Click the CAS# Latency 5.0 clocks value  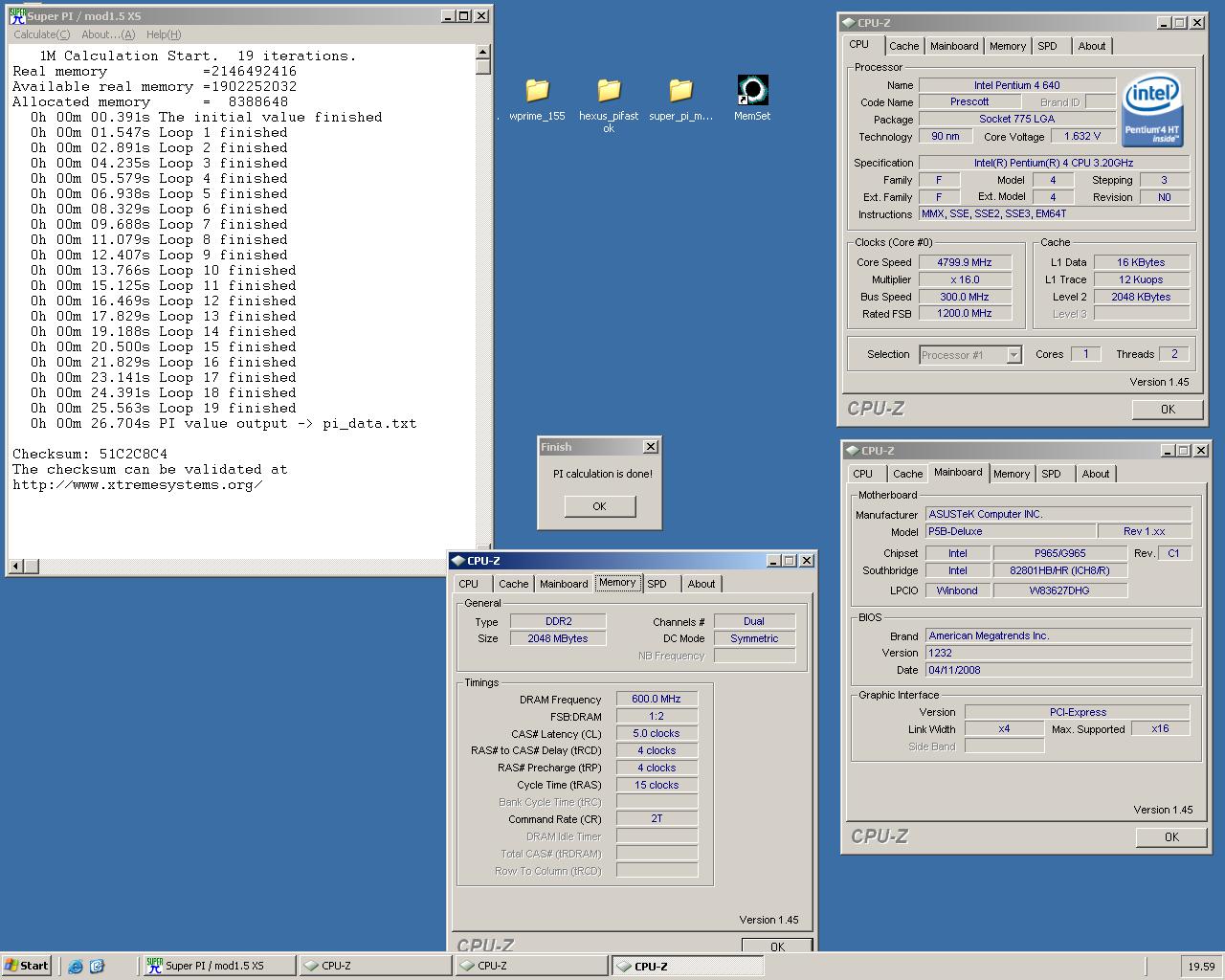coord(657,733)
